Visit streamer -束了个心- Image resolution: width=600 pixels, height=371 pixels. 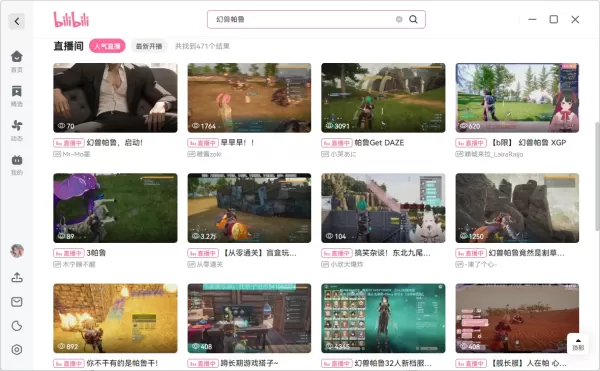481,264
